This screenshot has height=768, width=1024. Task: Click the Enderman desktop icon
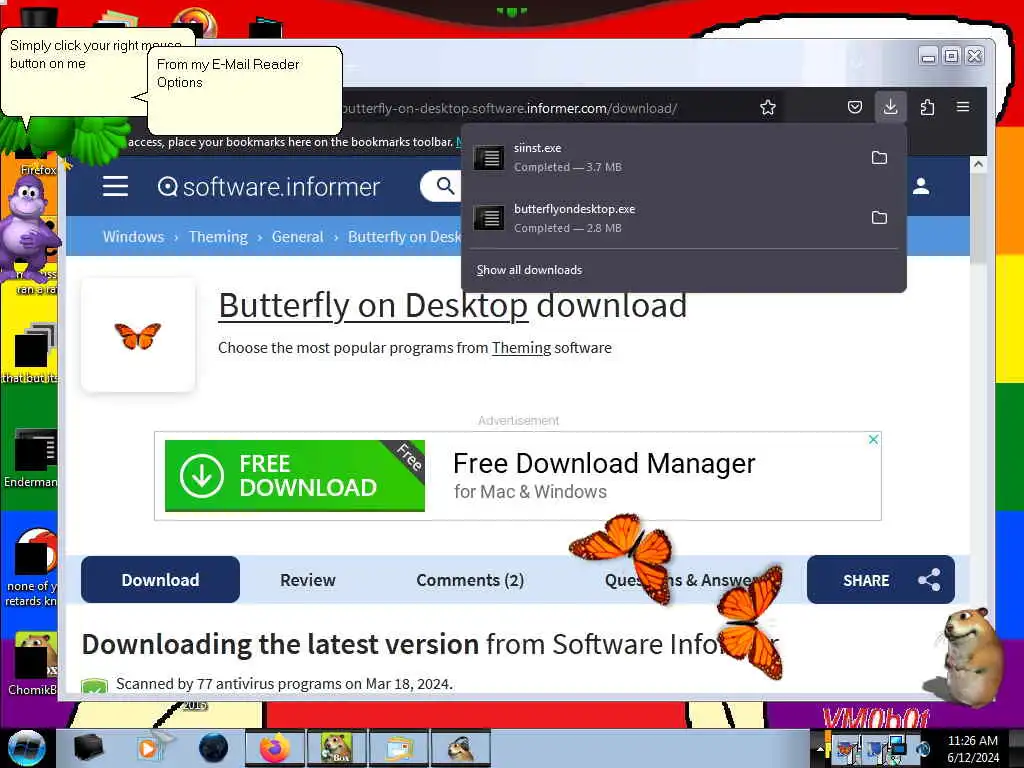31,457
